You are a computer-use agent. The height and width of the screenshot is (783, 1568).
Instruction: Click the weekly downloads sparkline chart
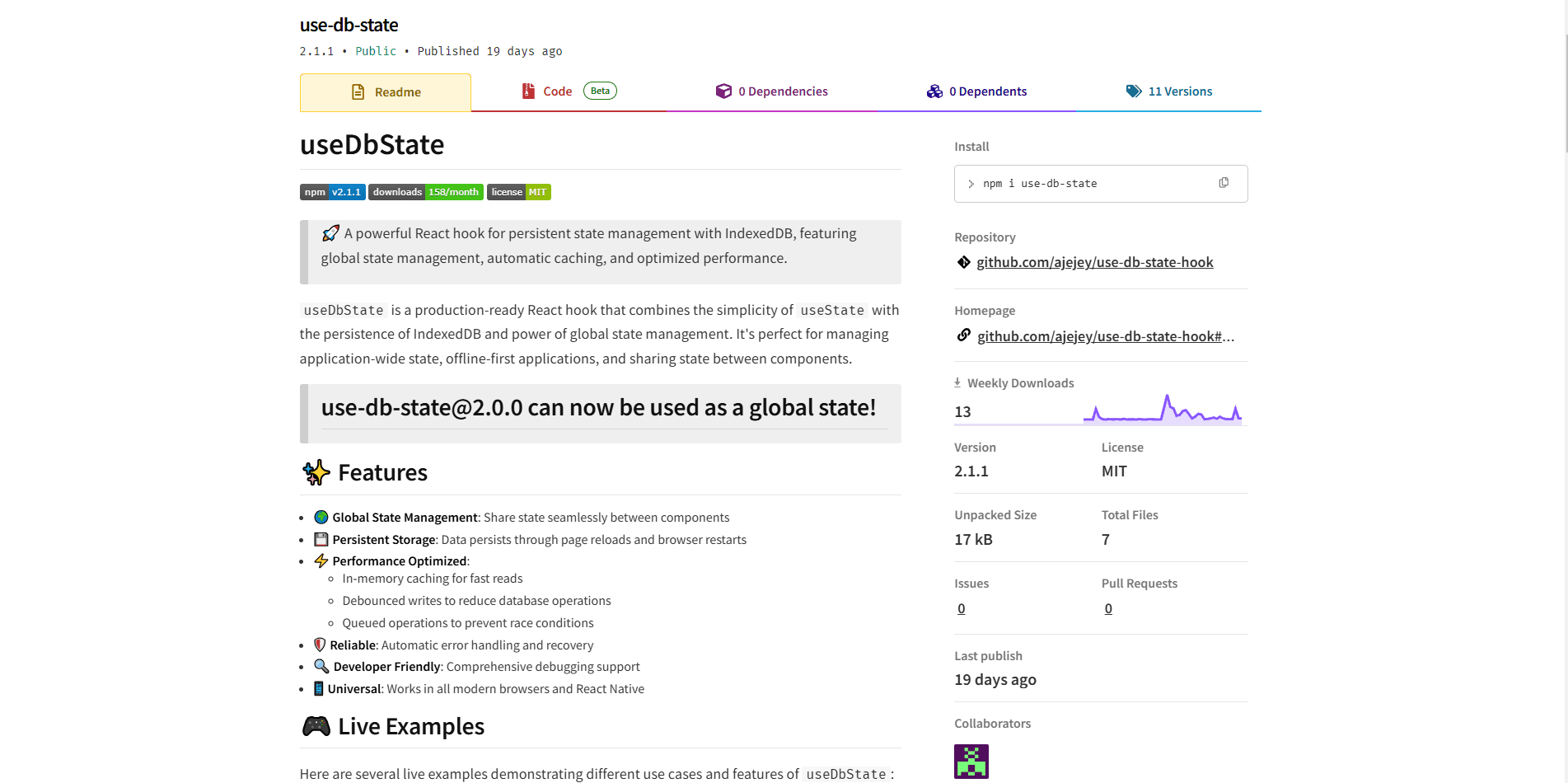1162,410
